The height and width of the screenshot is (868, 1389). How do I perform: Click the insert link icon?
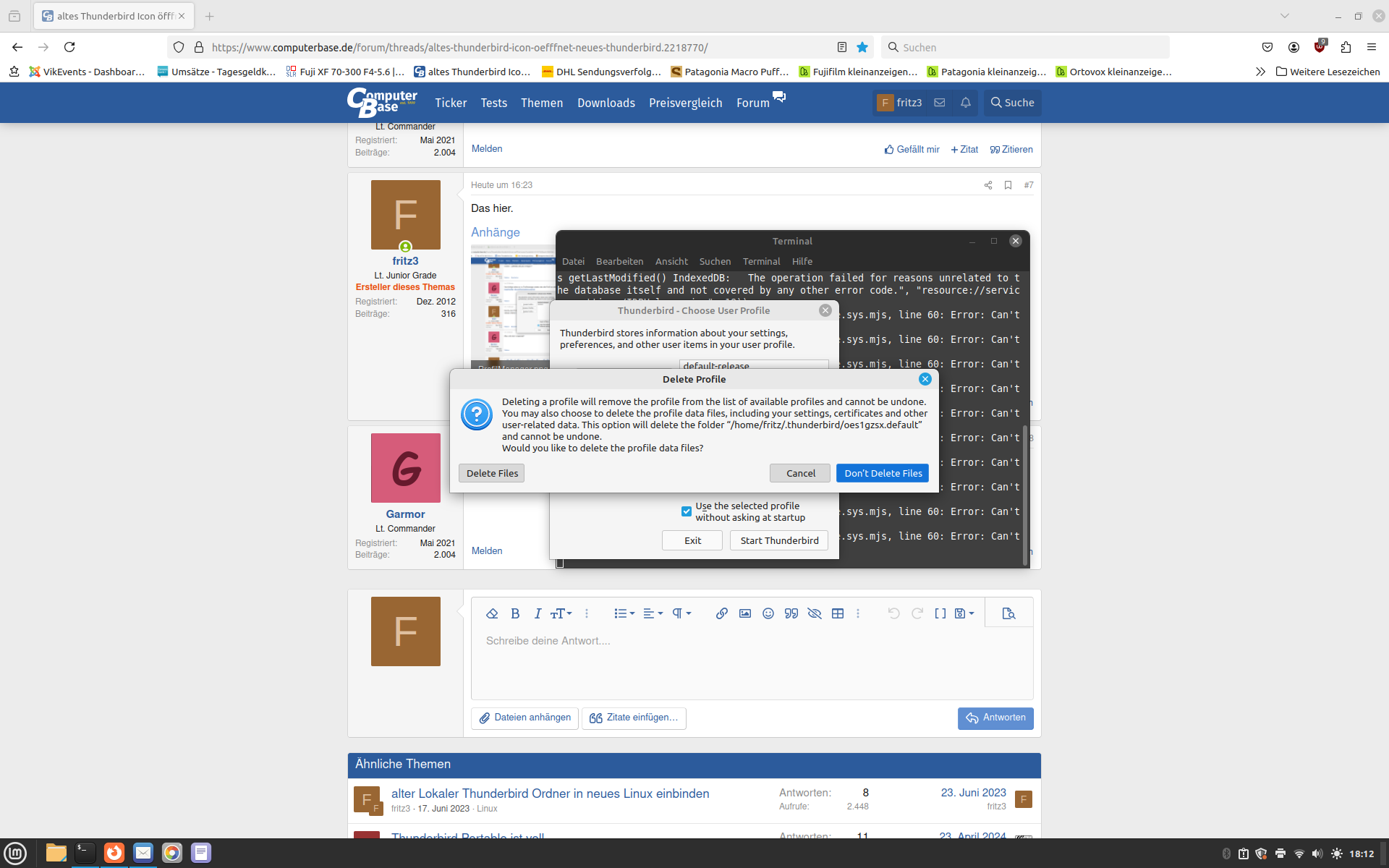click(x=721, y=613)
